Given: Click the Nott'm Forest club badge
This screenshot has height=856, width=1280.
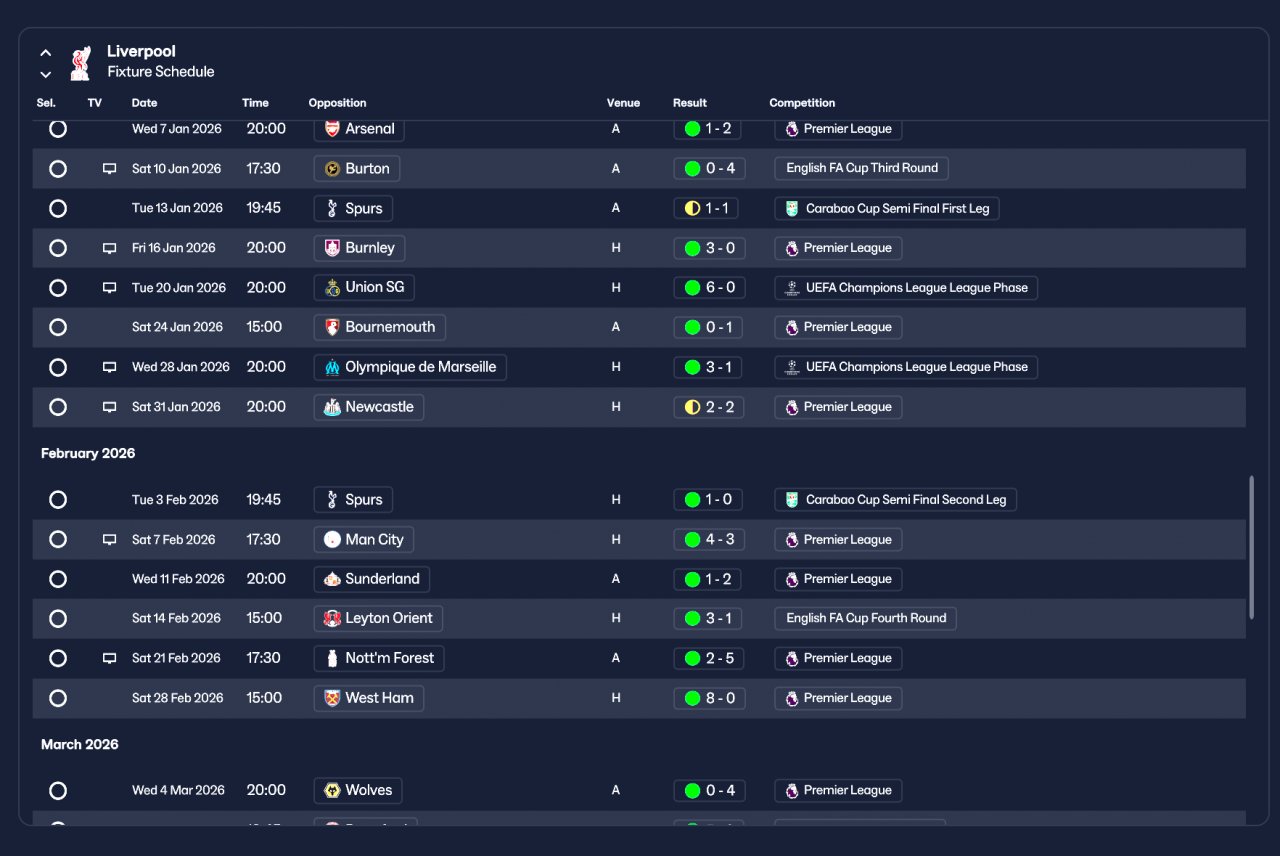Looking at the screenshot, I should click(333, 658).
